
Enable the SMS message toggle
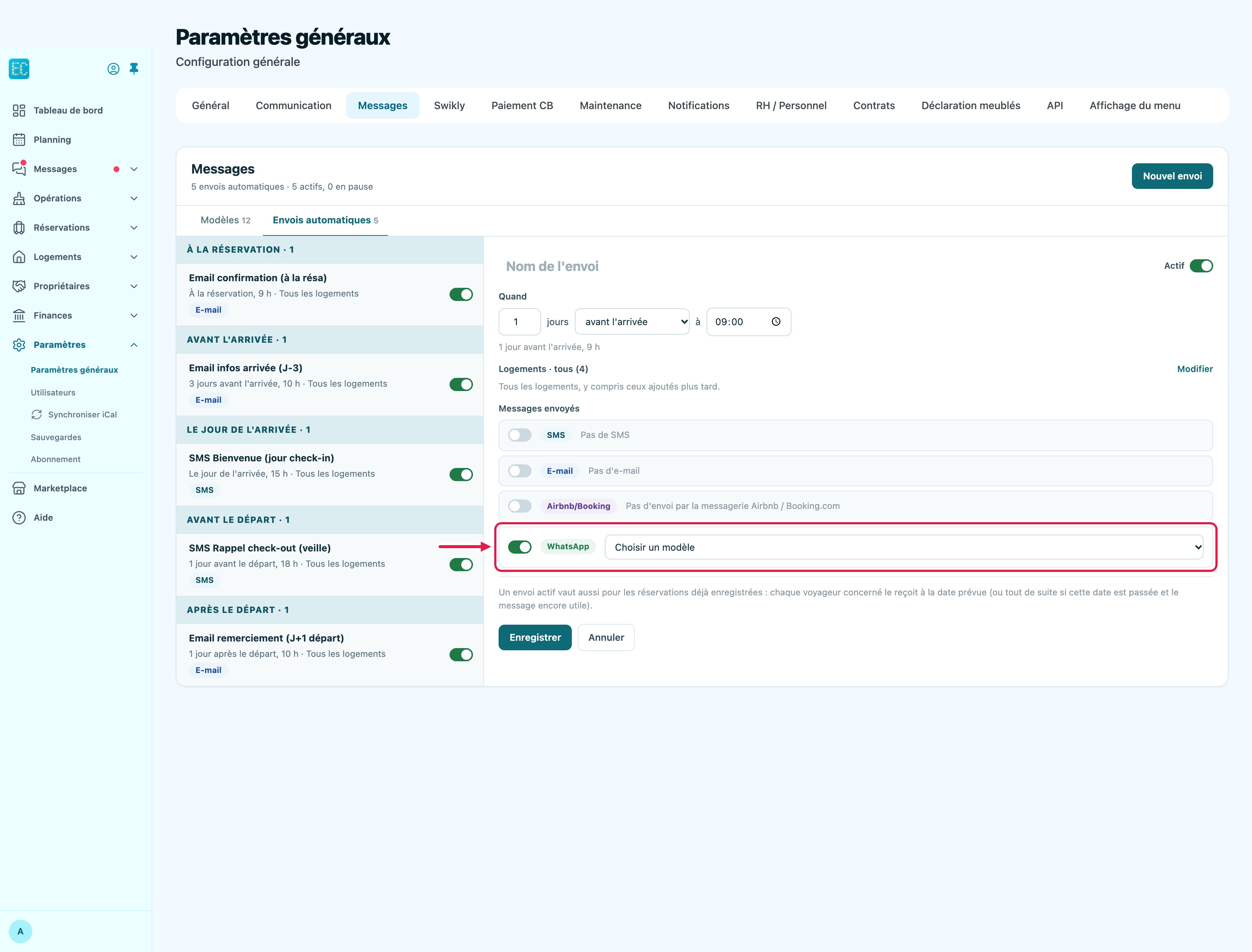click(x=519, y=435)
